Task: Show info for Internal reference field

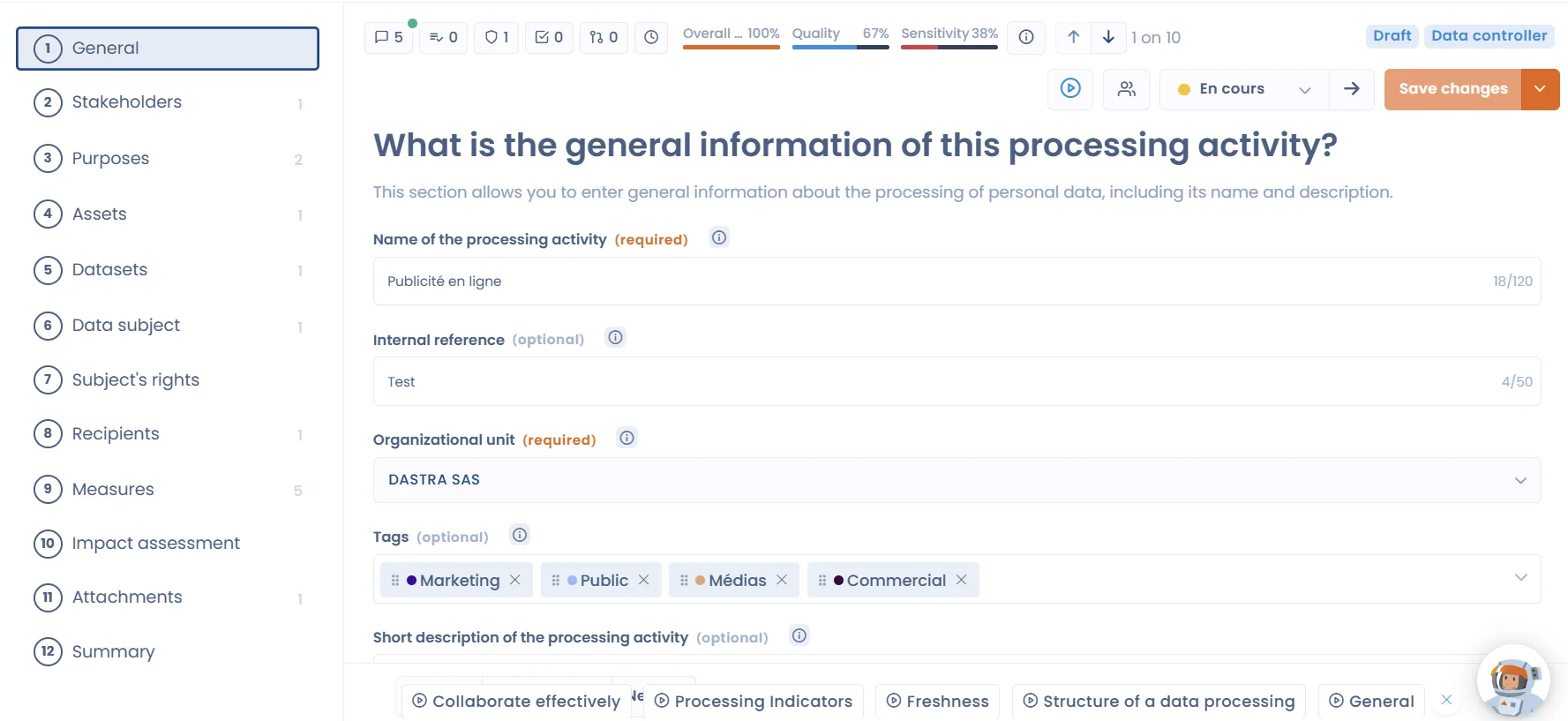Action: (616, 337)
